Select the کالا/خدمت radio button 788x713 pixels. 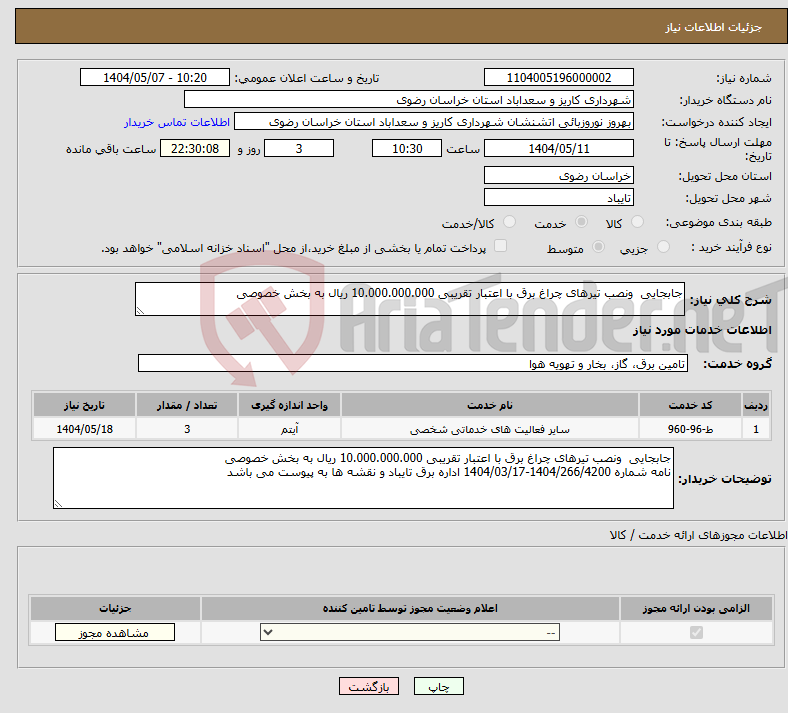[510, 222]
